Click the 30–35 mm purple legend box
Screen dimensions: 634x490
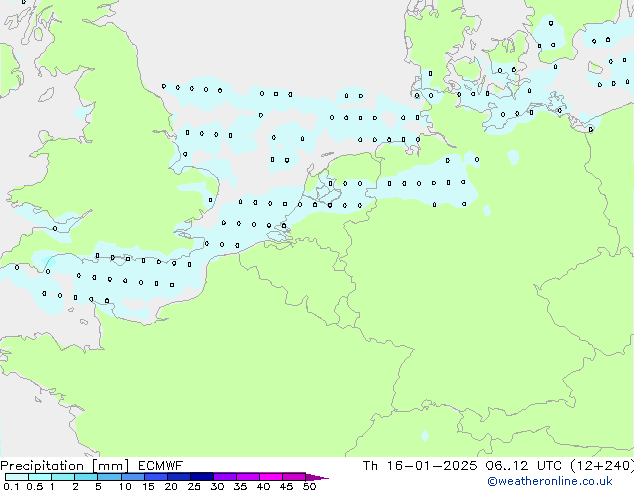coord(224,477)
